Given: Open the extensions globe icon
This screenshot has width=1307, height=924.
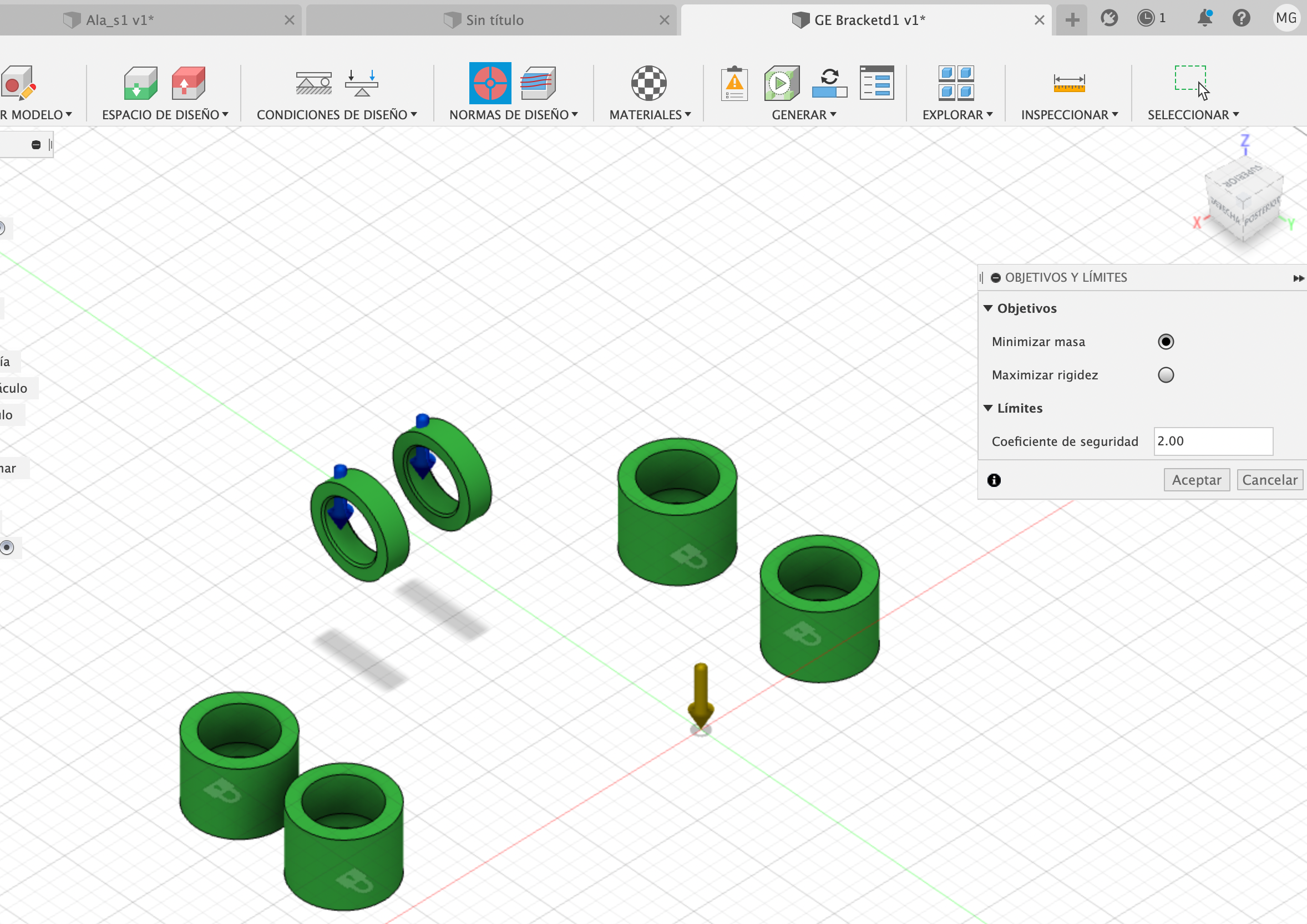Looking at the screenshot, I should 1109,18.
